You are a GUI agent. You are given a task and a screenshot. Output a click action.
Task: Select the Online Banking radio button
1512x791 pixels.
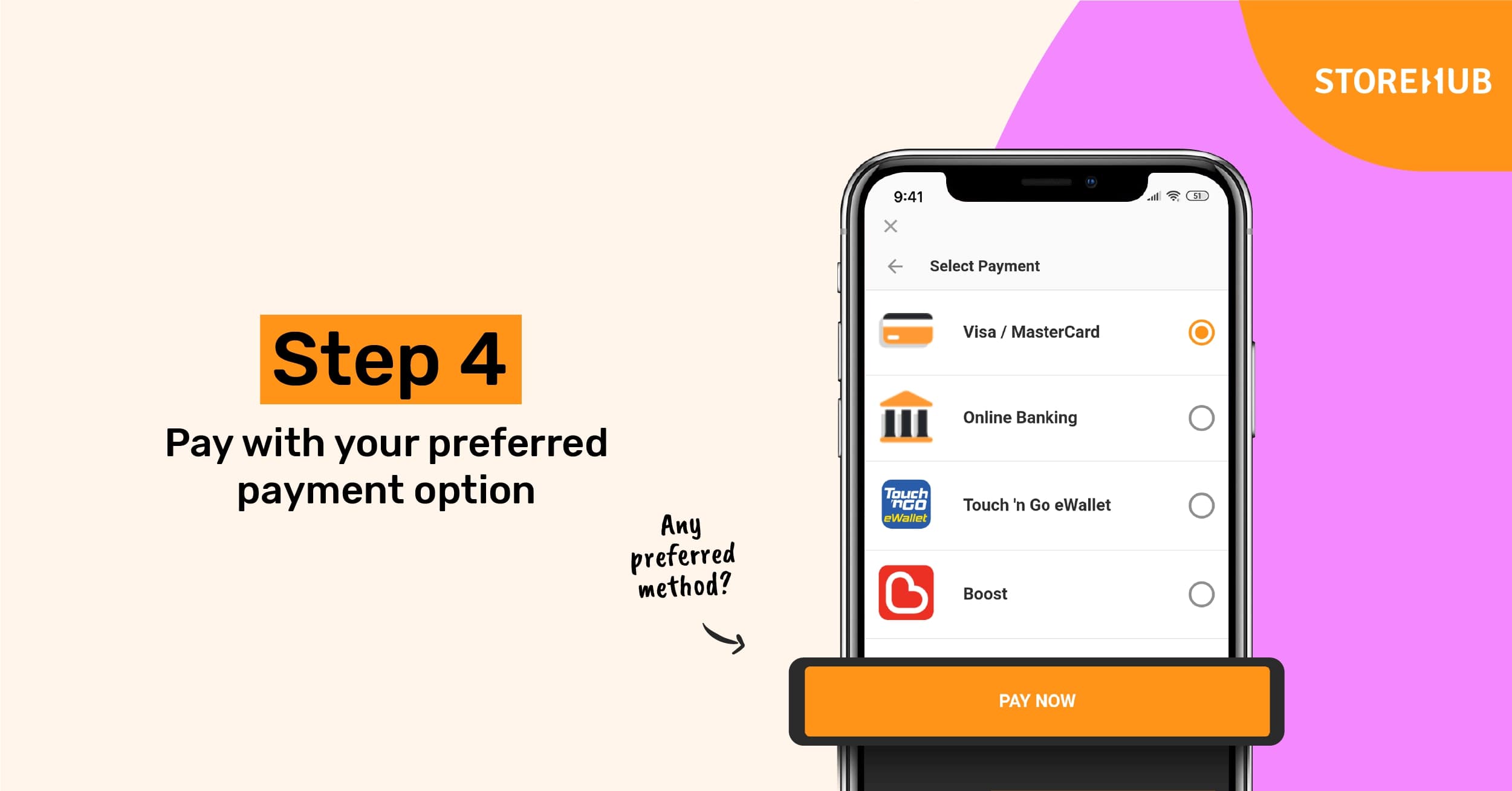[x=1201, y=418]
